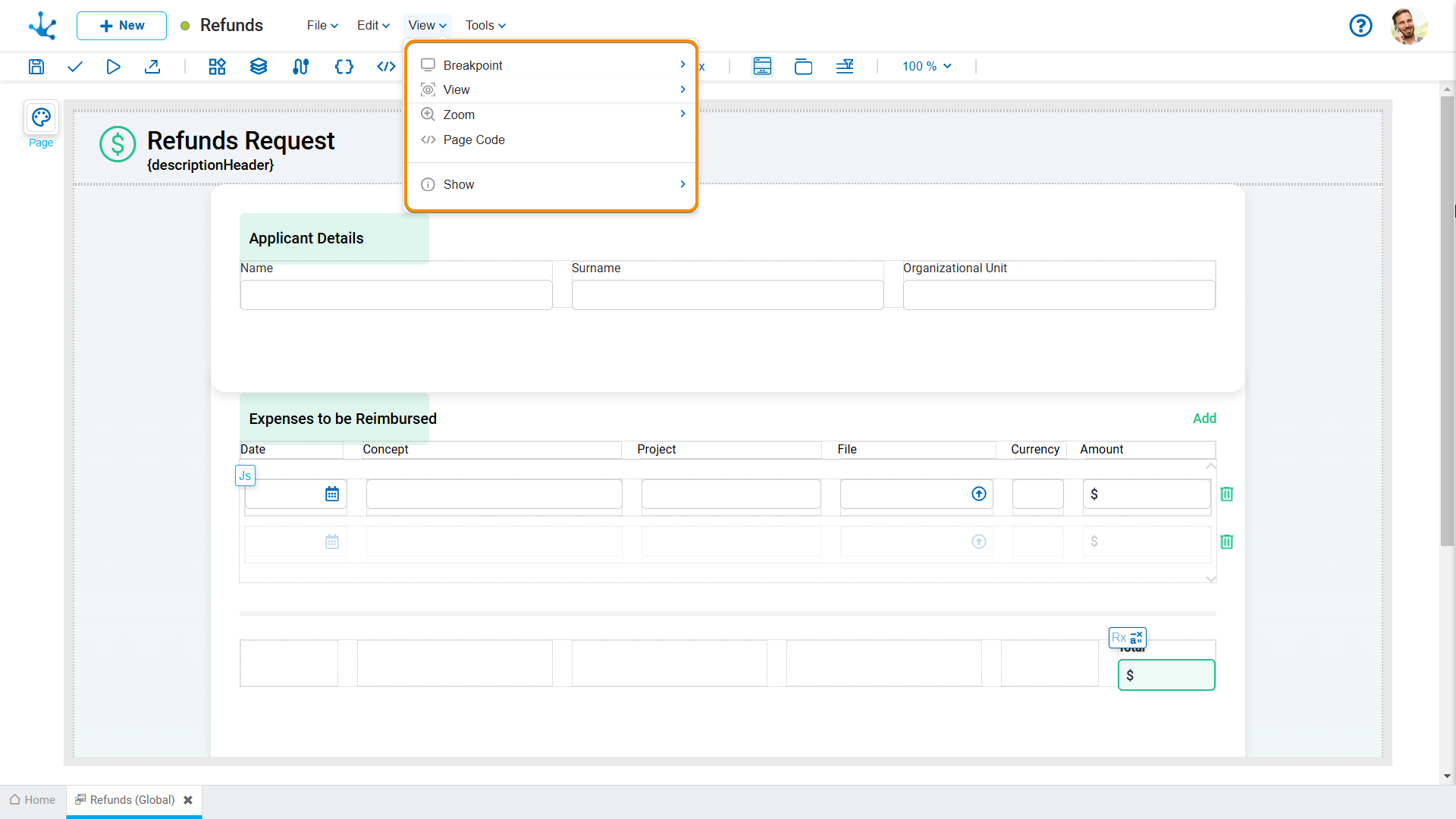This screenshot has height=819, width=1456.
Task: Click the Name input field
Action: pos(396,295)
